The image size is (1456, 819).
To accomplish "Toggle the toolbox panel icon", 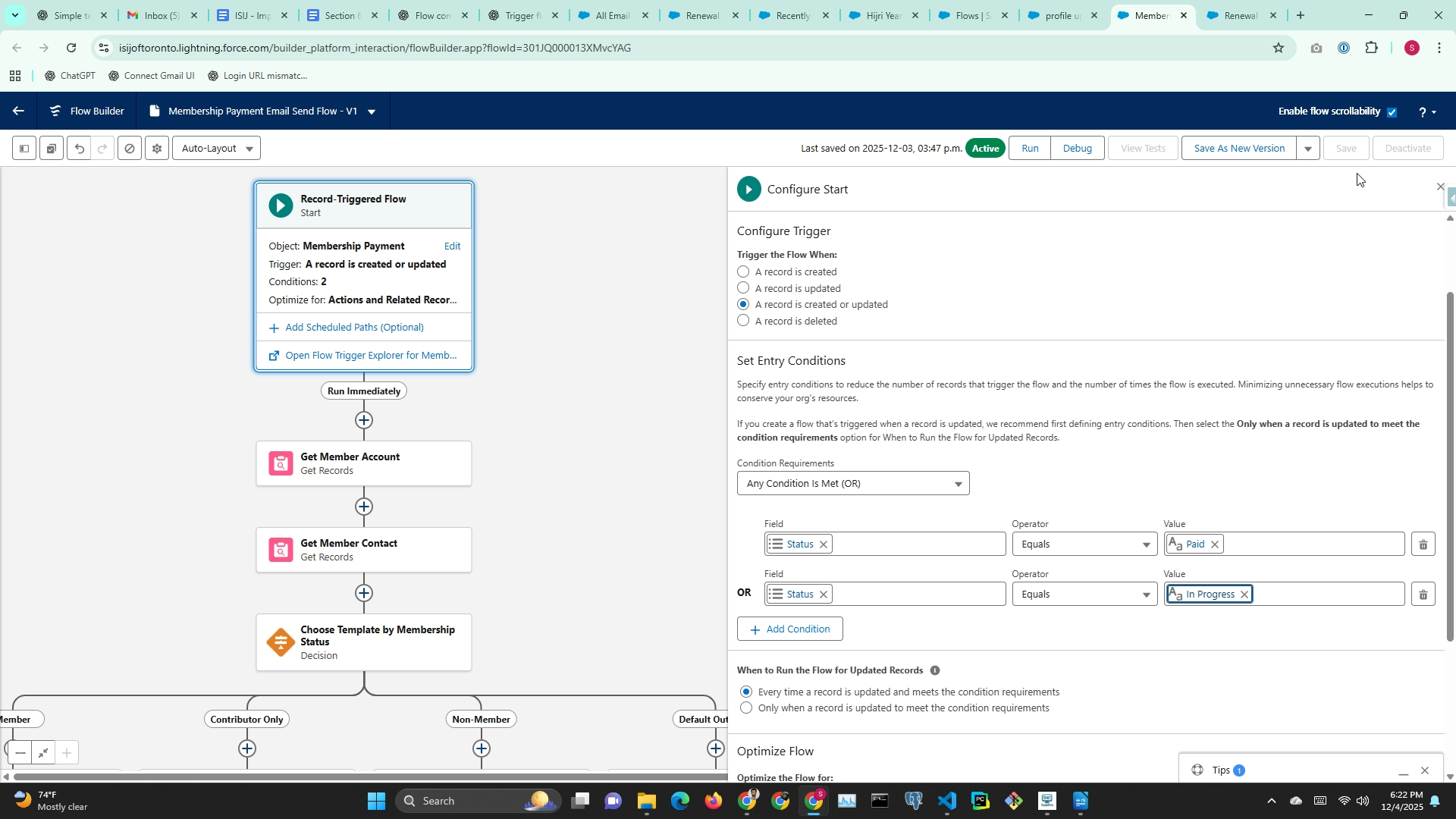I will 24,149.
